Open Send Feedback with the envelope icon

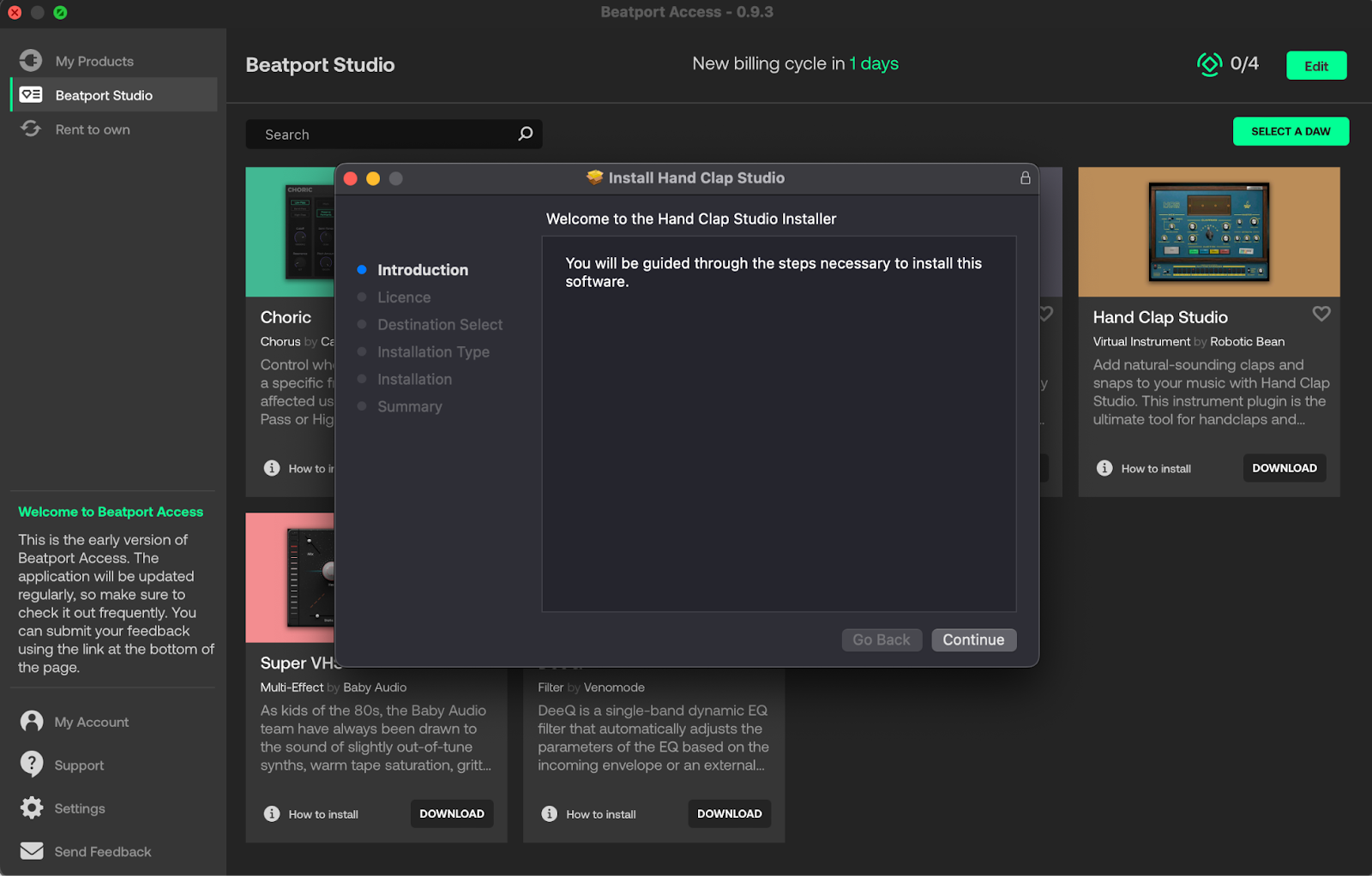click(x=32, y=850)
